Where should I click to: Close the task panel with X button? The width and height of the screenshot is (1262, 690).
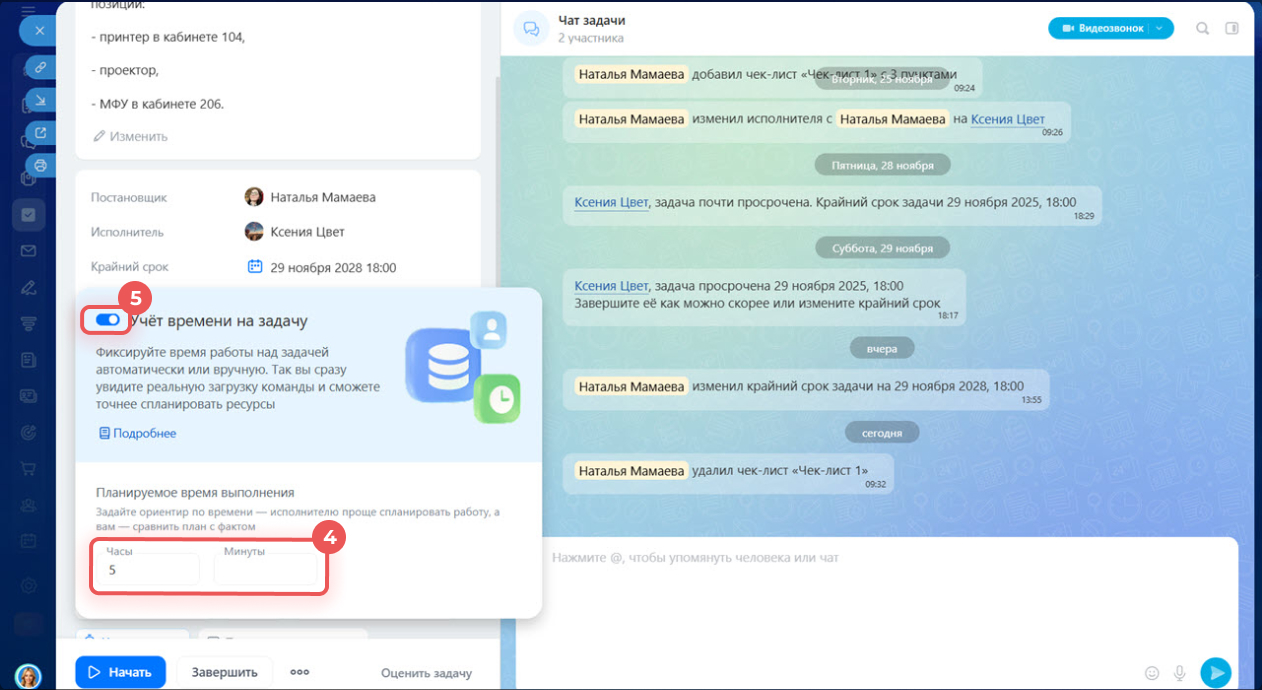click(x=40, y=31)
